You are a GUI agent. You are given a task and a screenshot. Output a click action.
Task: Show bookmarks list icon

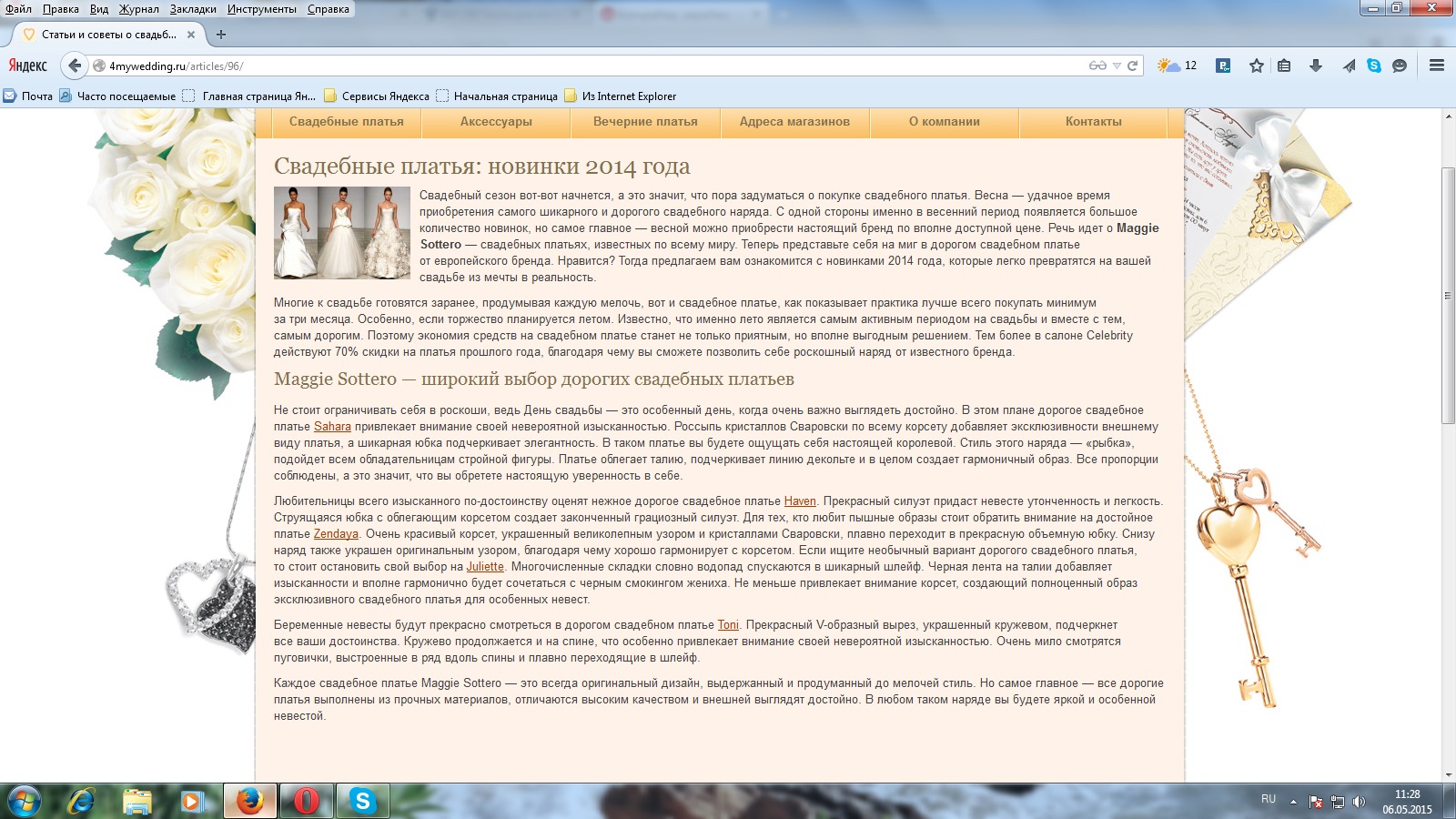(1284, 66)
